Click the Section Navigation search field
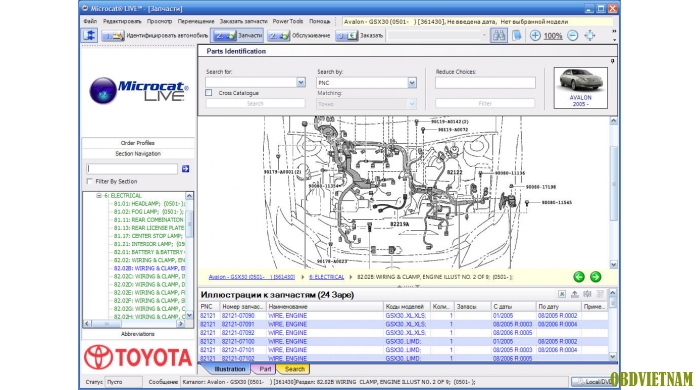This screenshot has height=390, width=700. [x=132, y=169]
